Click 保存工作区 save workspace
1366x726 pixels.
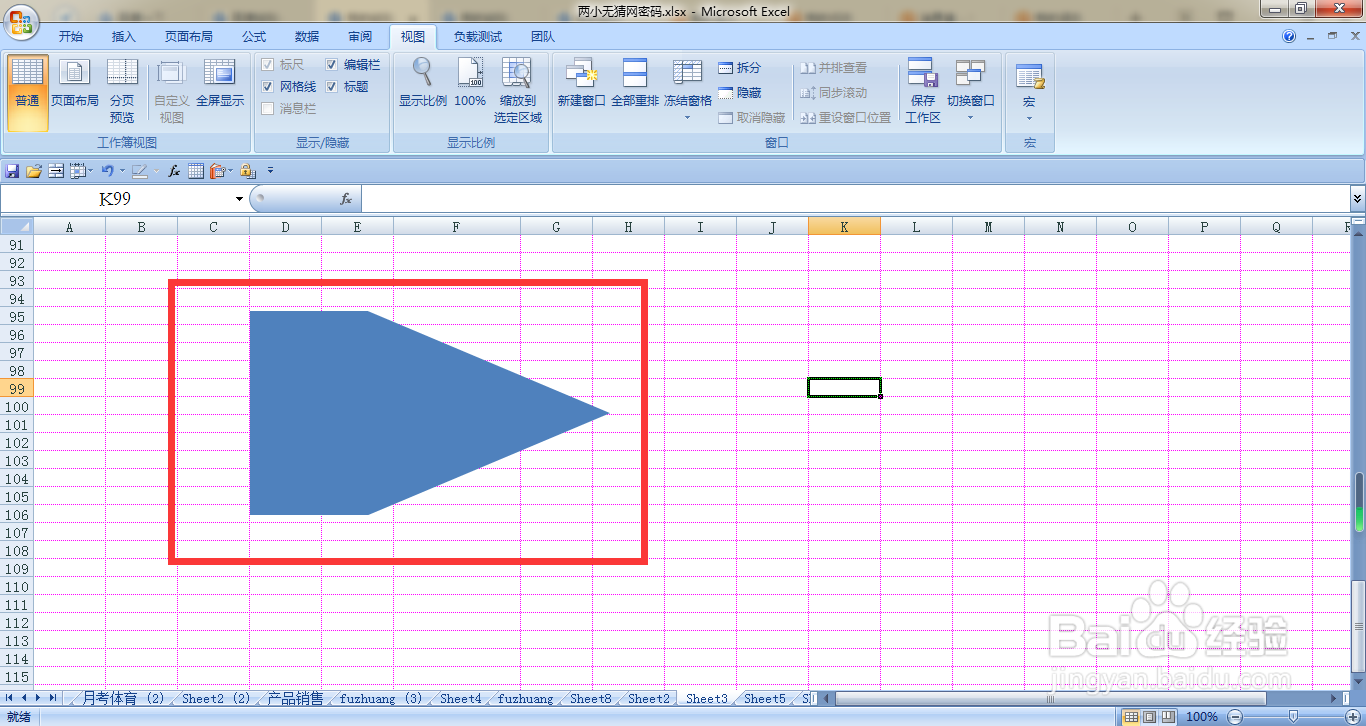(923, 91)
